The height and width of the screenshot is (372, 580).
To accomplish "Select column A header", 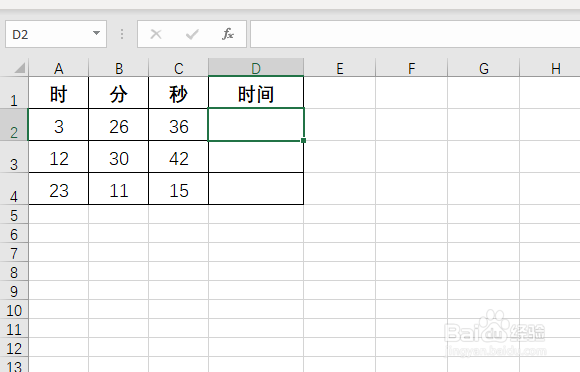I will [x=58, y=68].
